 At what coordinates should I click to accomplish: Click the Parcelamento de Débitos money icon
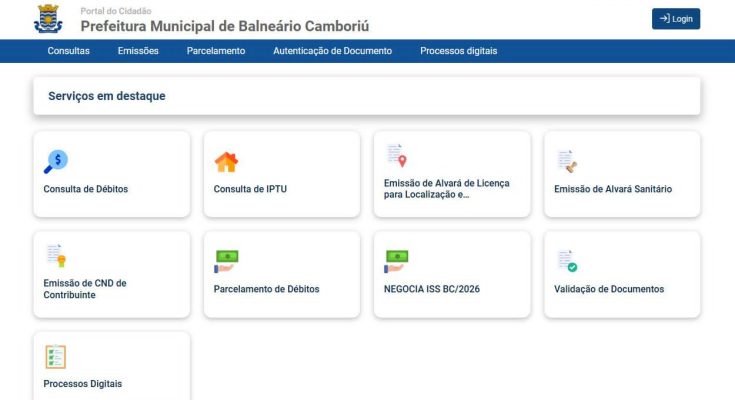click(x=227, y=260)
